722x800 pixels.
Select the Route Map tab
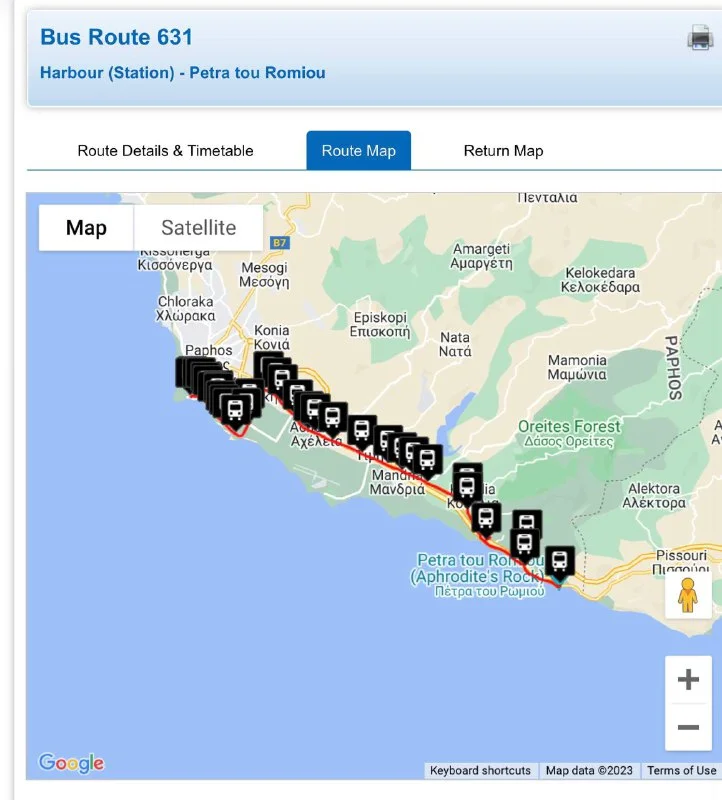click(x=358, y=151)
